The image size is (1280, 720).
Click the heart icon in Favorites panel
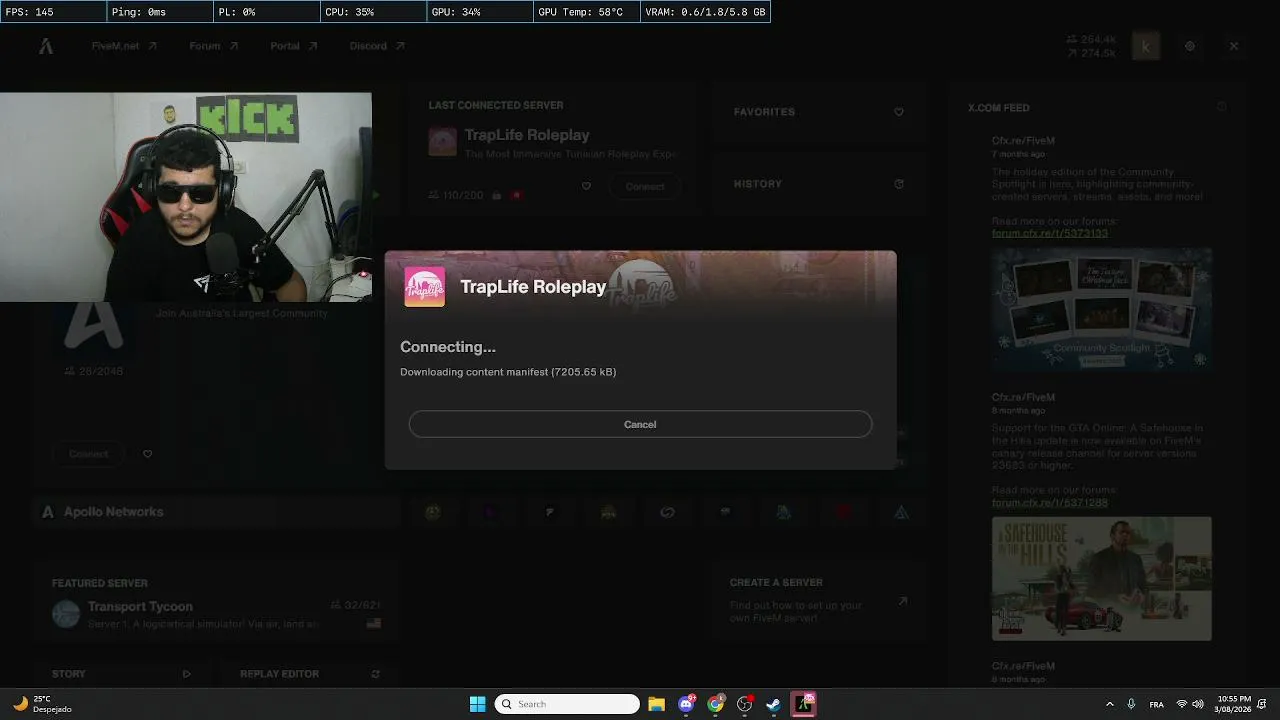pyautogui.click(x=899, y=112)
